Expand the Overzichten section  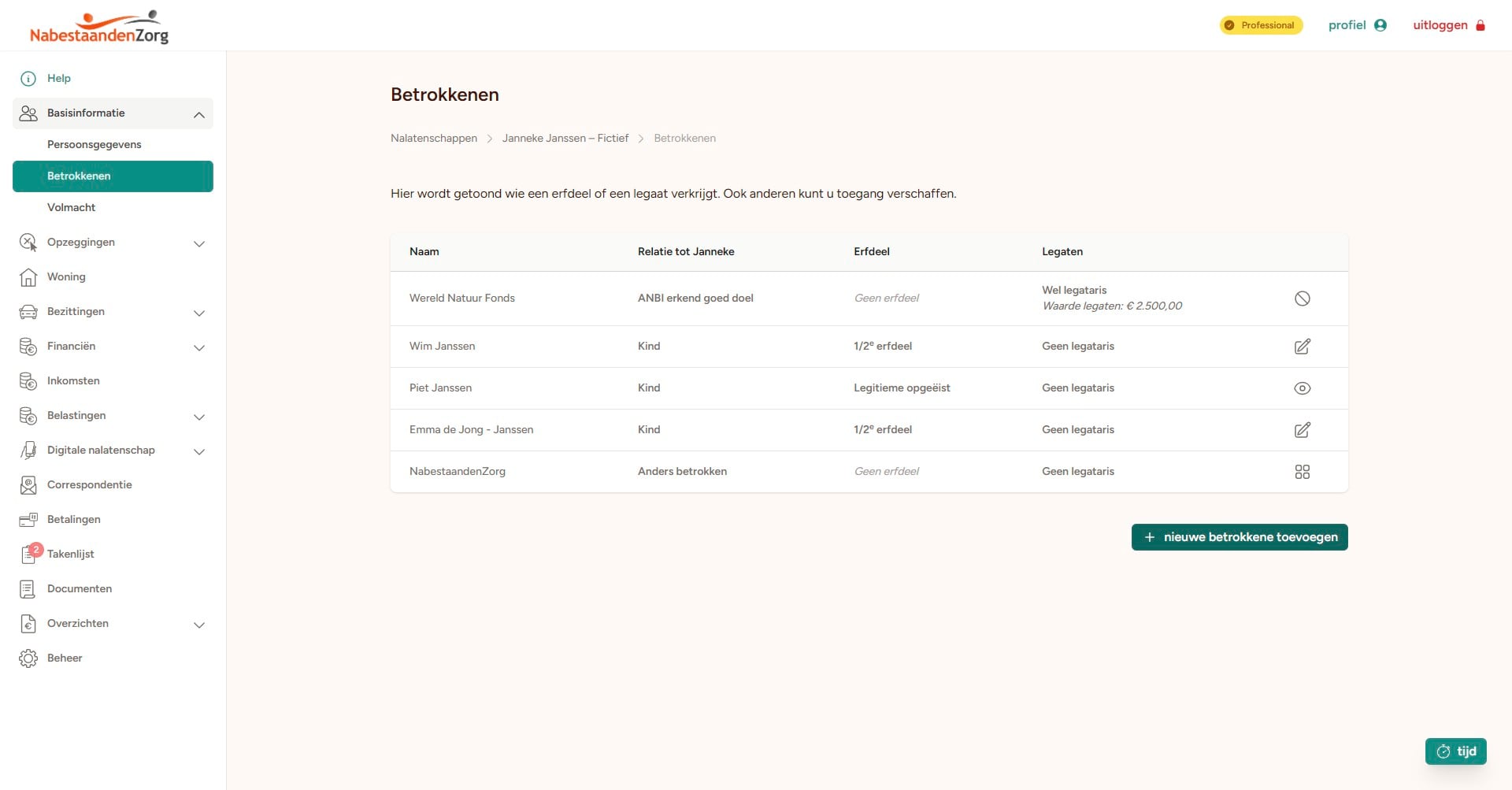199,625
